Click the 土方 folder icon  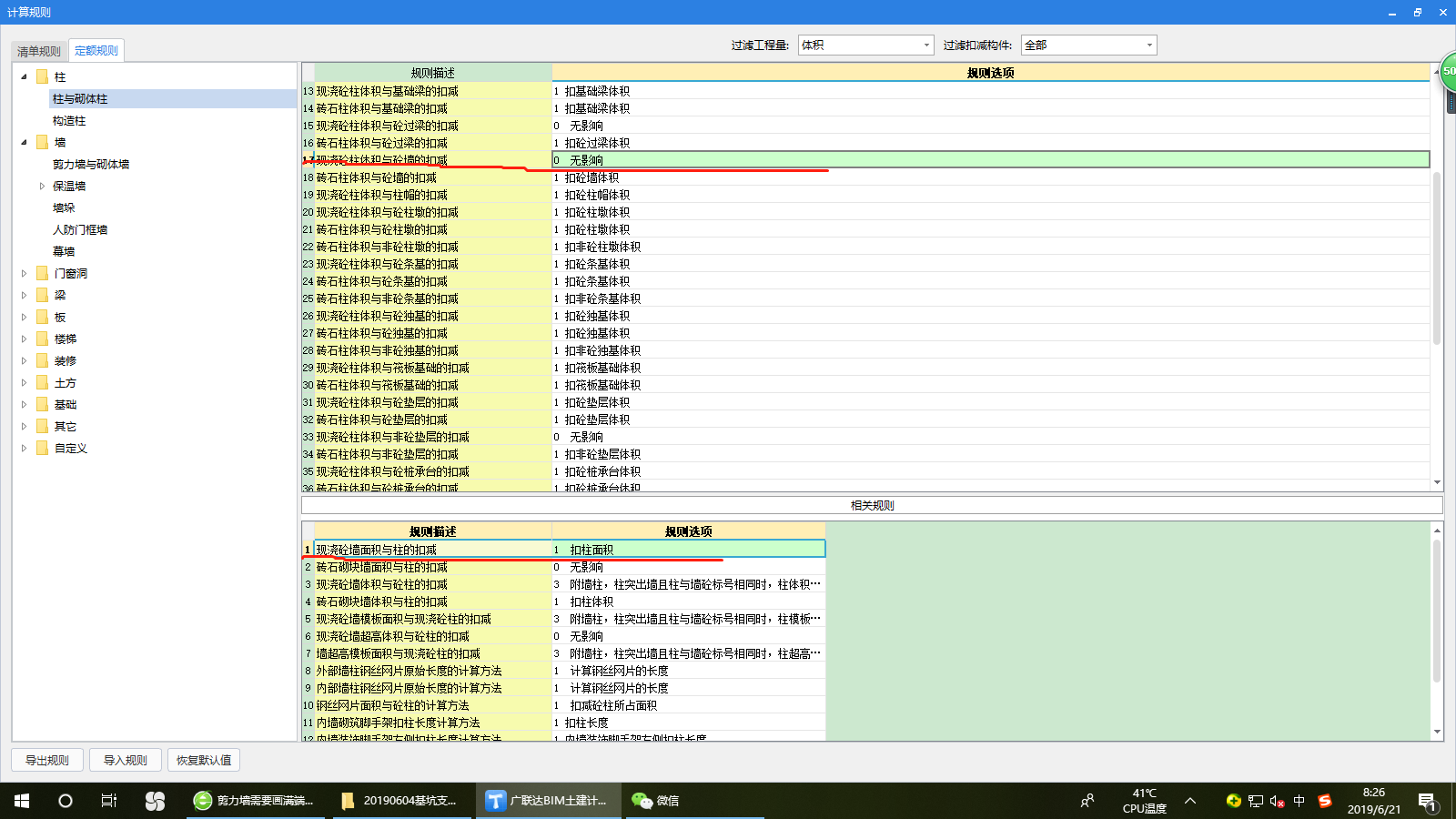(42, 382)
